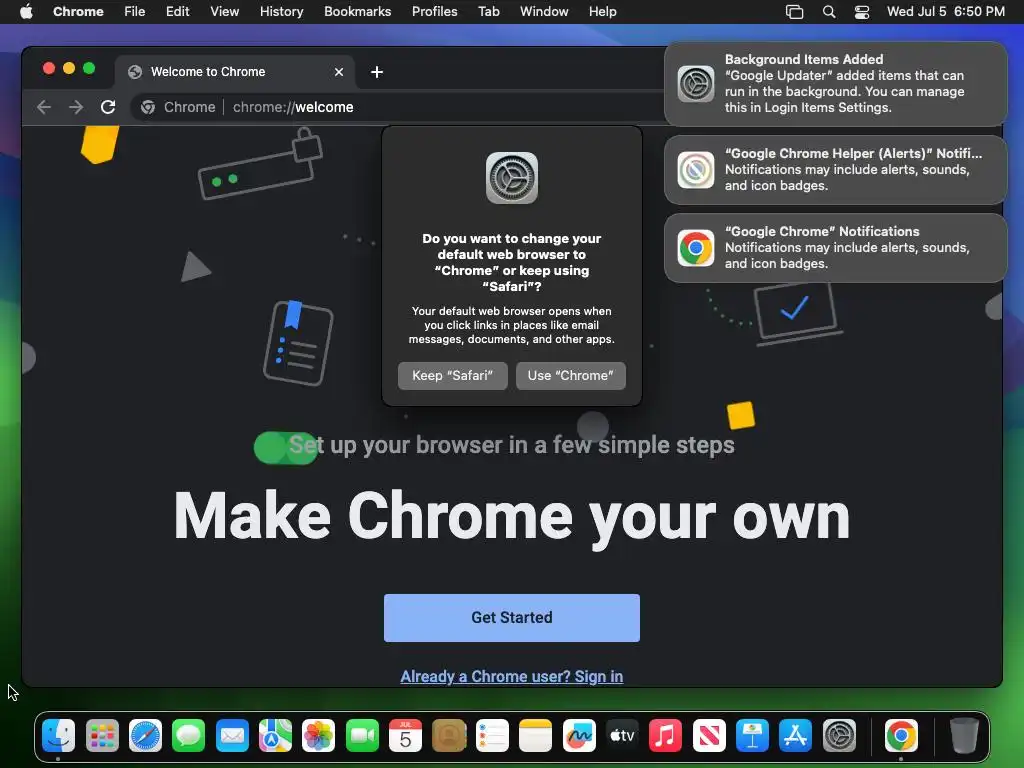This screenshot has width=1024, height=768.
Task: Open the File menu
Action: (135, 12)
